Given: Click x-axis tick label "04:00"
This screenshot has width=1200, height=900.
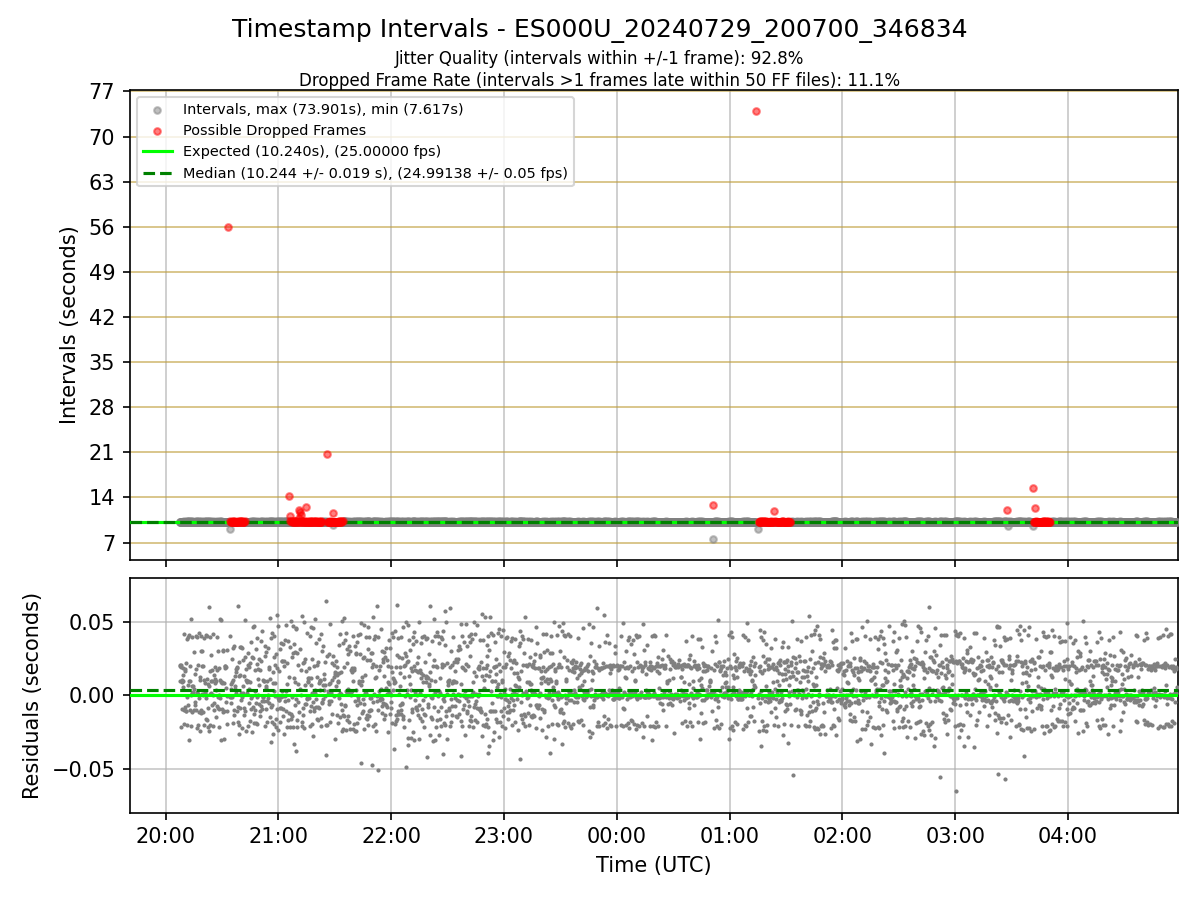Looking at the screenshot, I should 1068,834.
